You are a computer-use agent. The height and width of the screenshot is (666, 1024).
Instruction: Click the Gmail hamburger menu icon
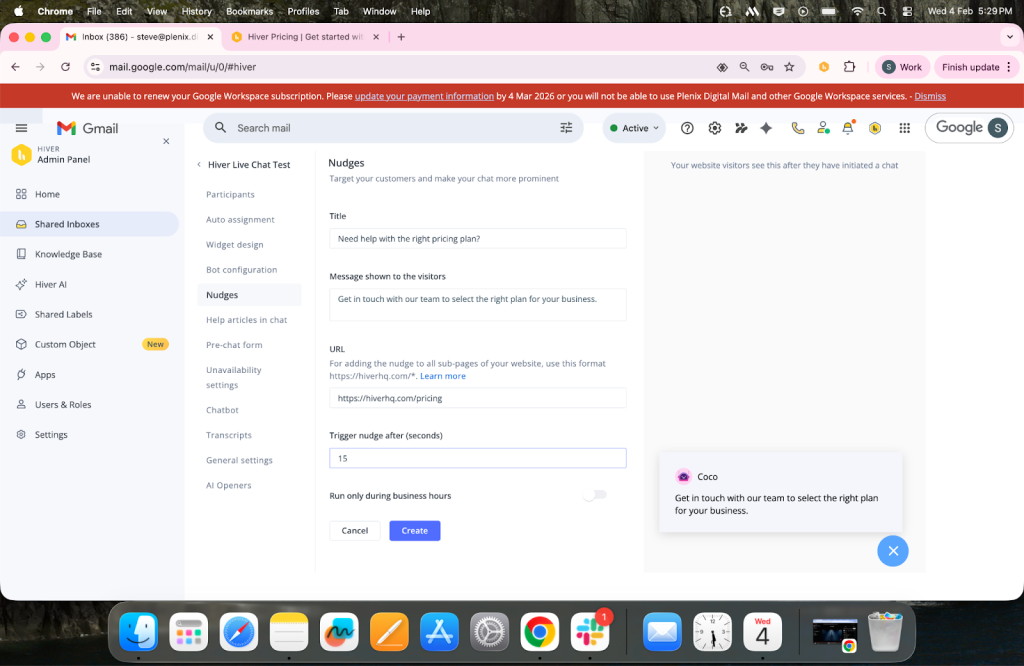pos(21,128)
